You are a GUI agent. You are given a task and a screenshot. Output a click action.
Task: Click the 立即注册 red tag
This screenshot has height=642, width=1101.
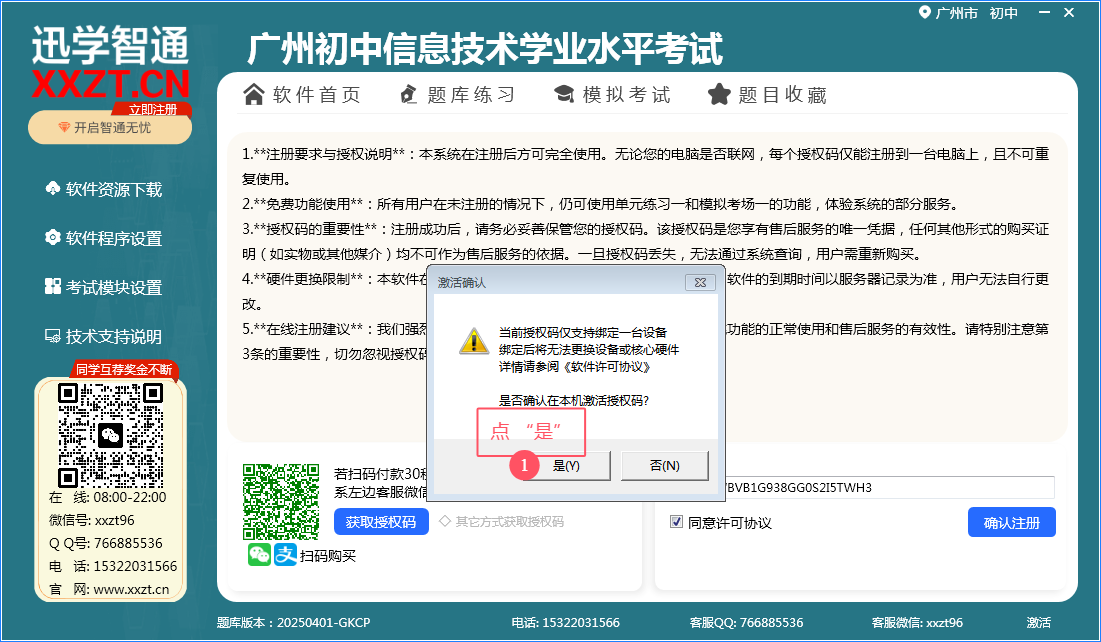(x=152, y=109)
